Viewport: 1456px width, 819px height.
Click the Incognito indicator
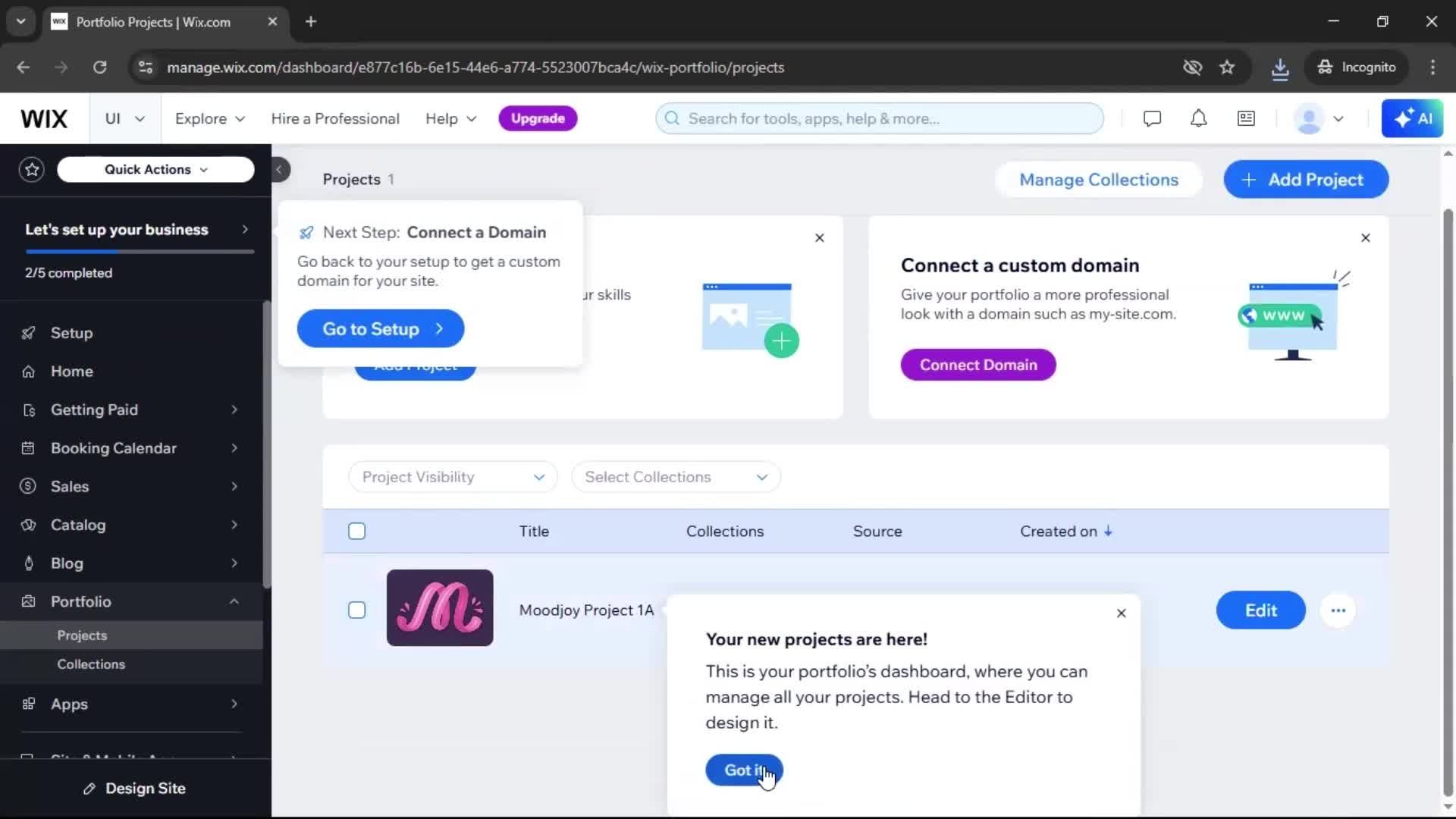pos(1356,67)
